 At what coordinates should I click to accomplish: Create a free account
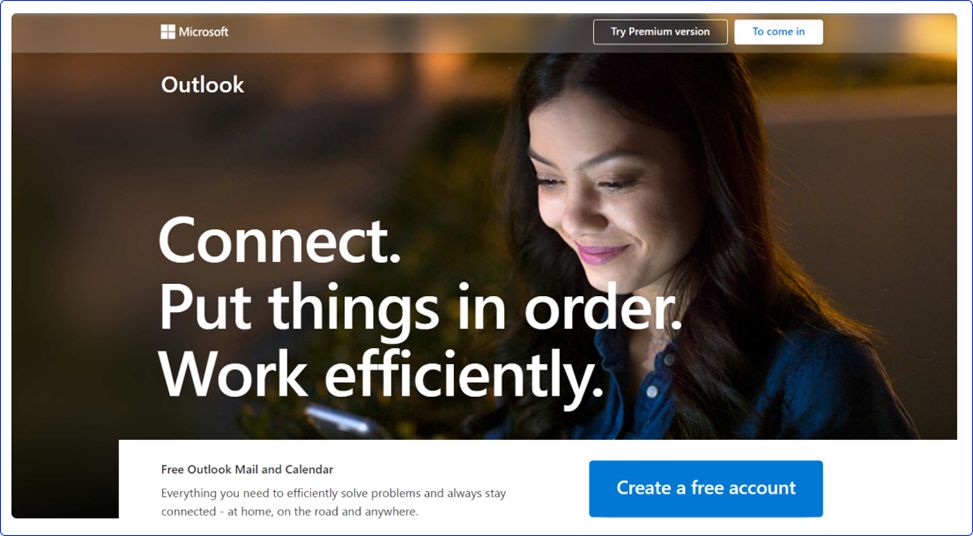[706, 488]
